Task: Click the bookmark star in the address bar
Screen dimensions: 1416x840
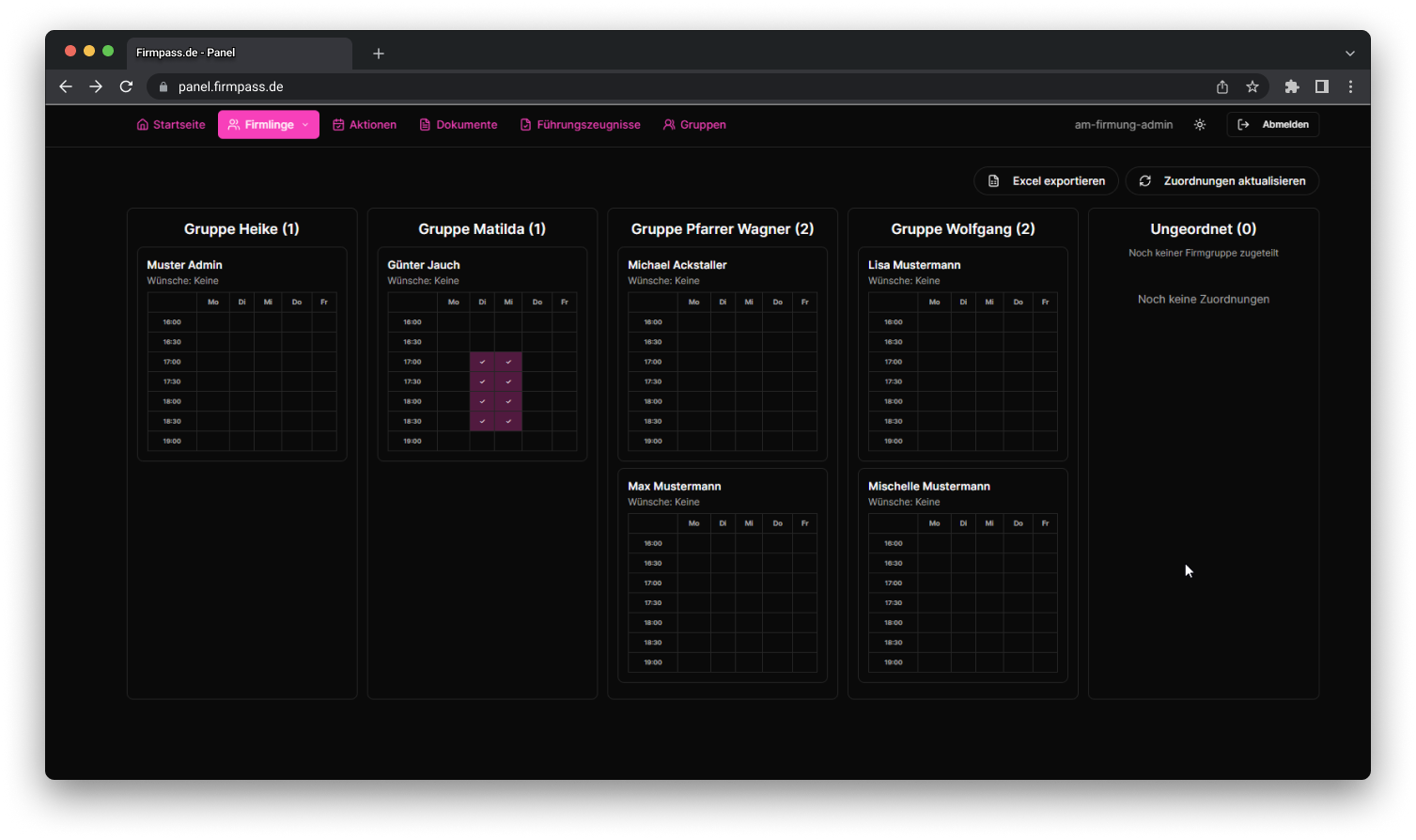Action: (x=1253, y=86)
